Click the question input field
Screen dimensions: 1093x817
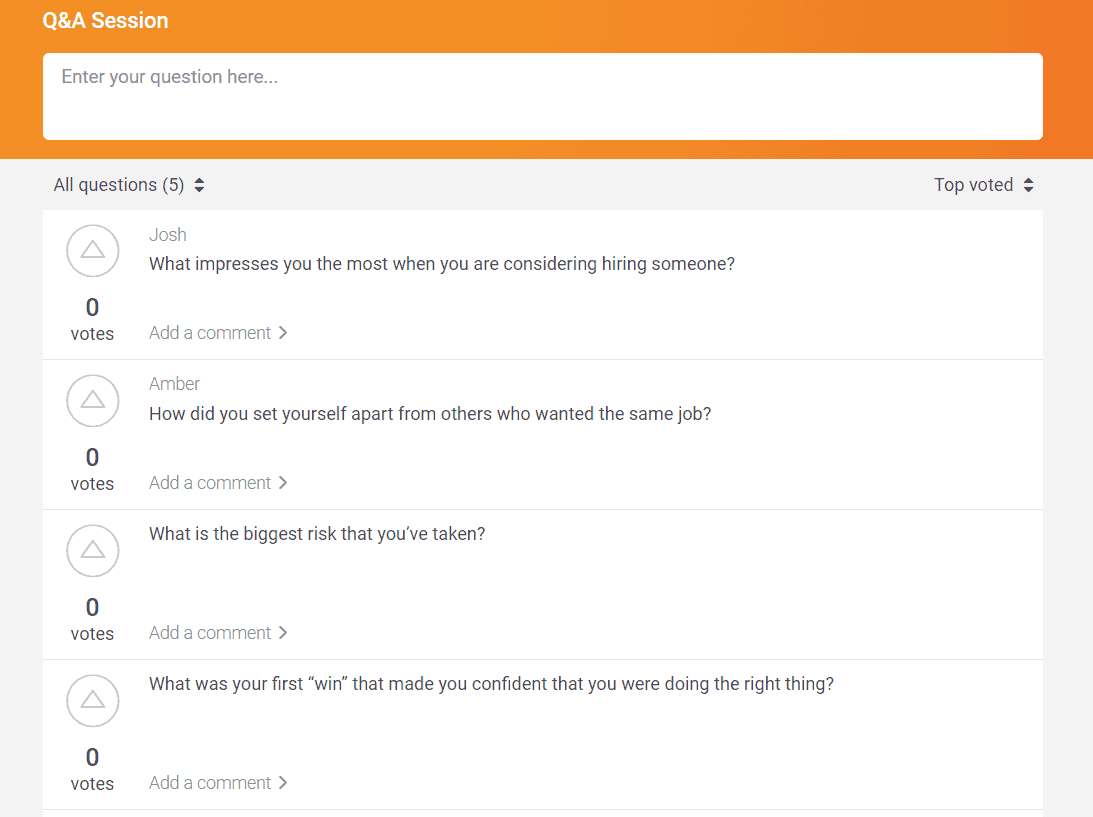(x=542, y=96)
